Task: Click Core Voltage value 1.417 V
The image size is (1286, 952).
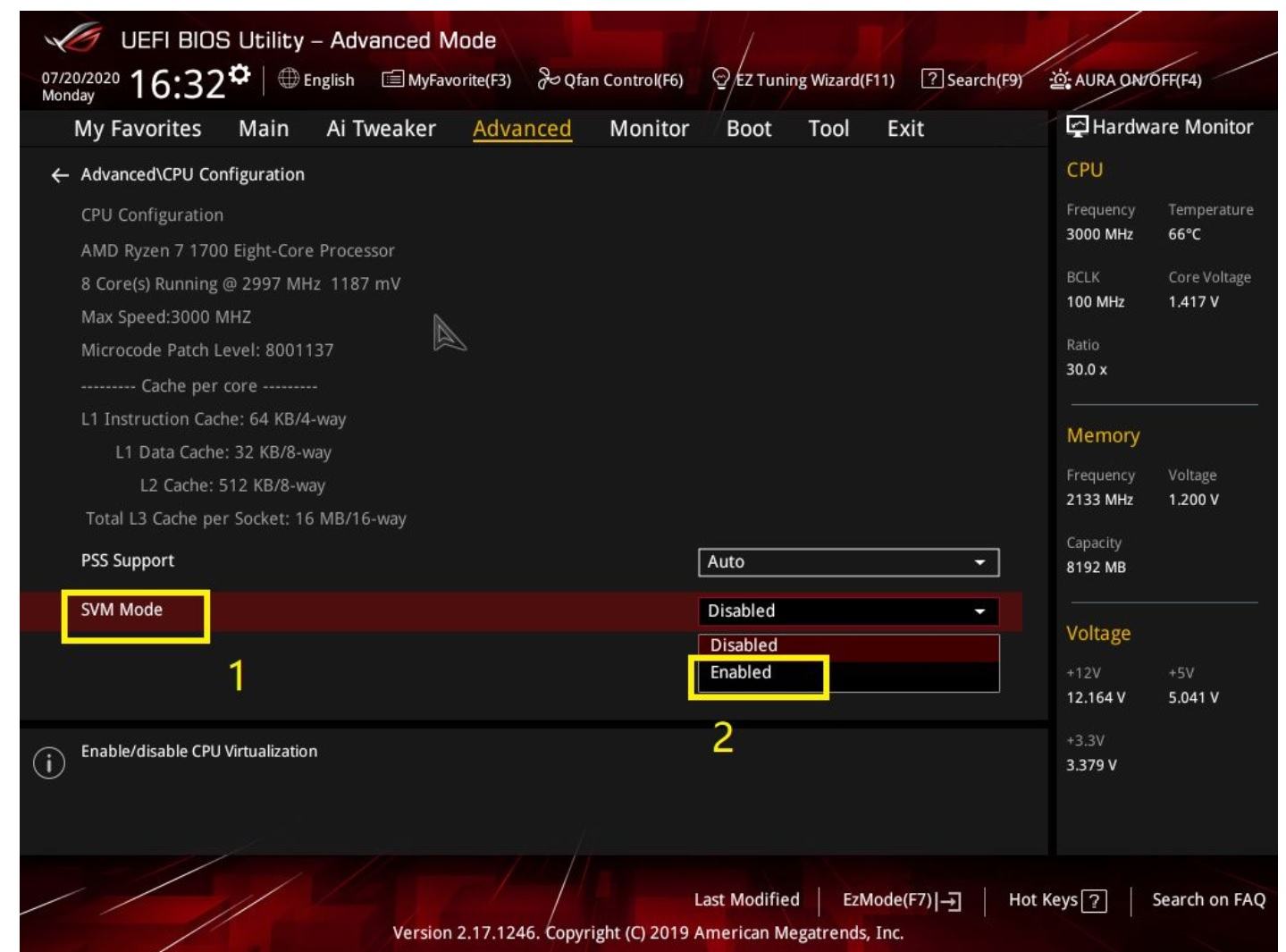Action: tap(1193, 302)
